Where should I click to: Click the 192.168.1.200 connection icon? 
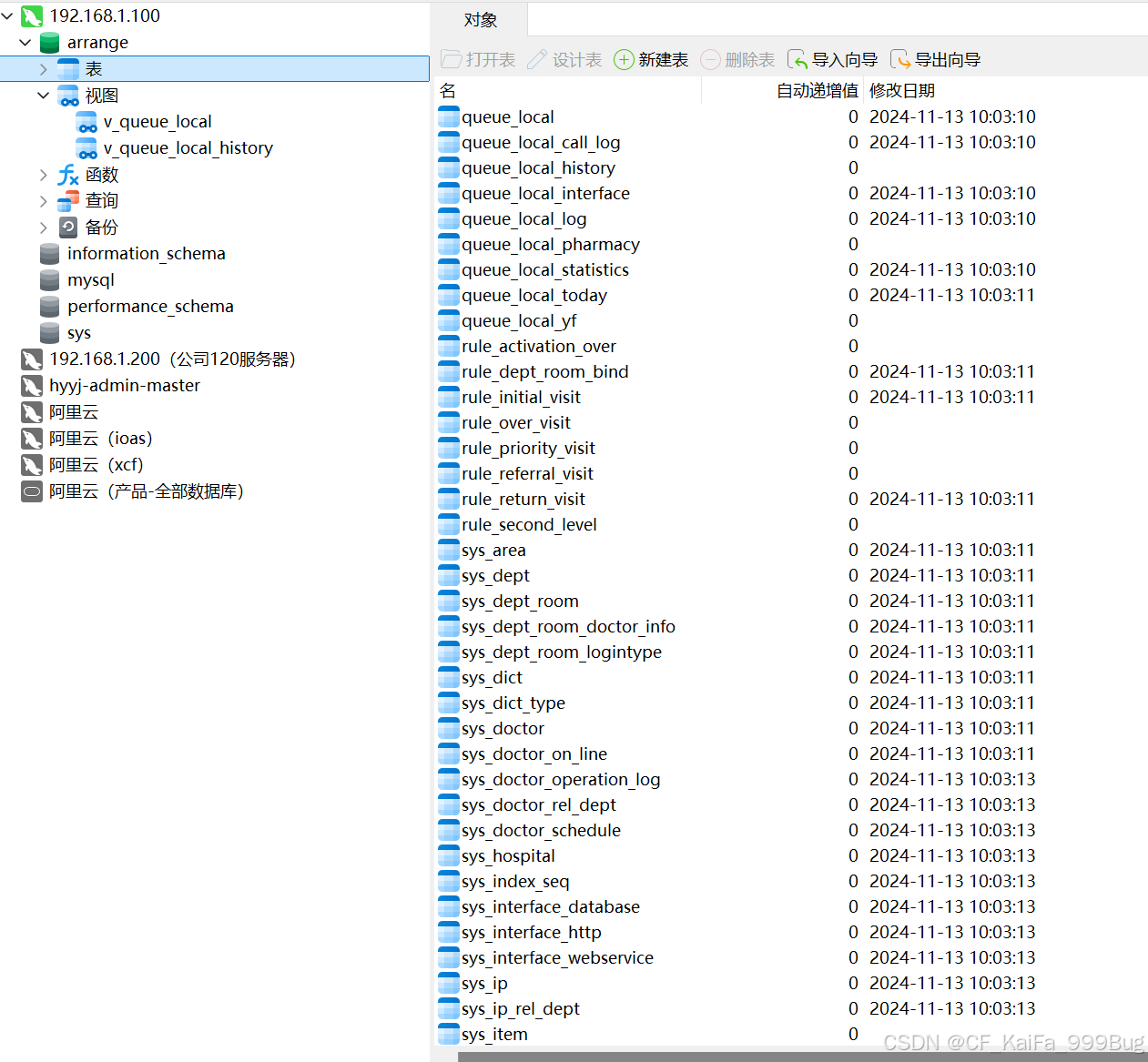coord(32,359)
